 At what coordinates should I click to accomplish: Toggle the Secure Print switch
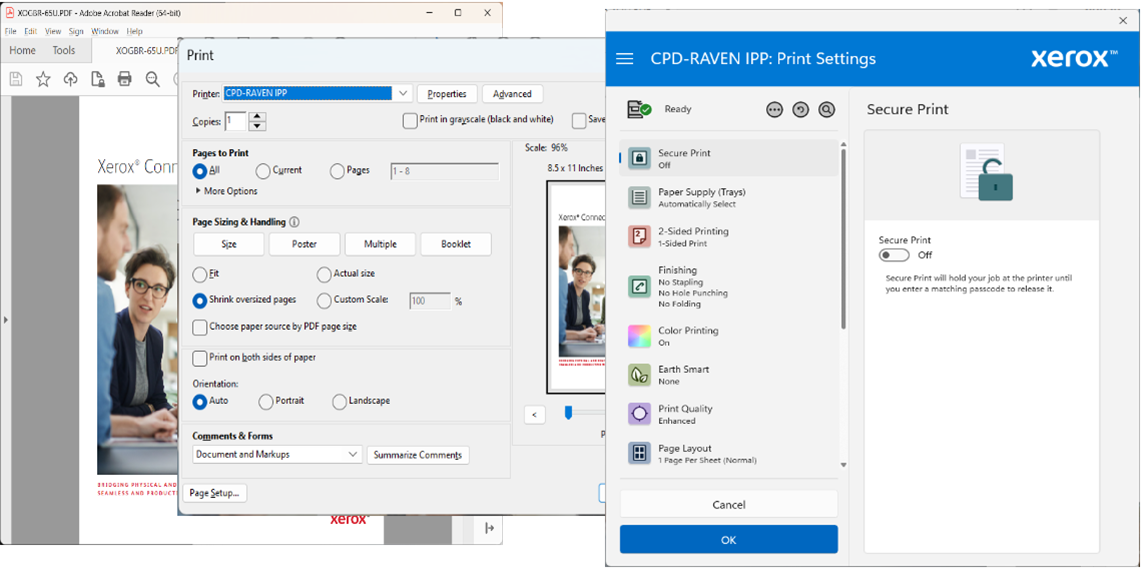894,255
